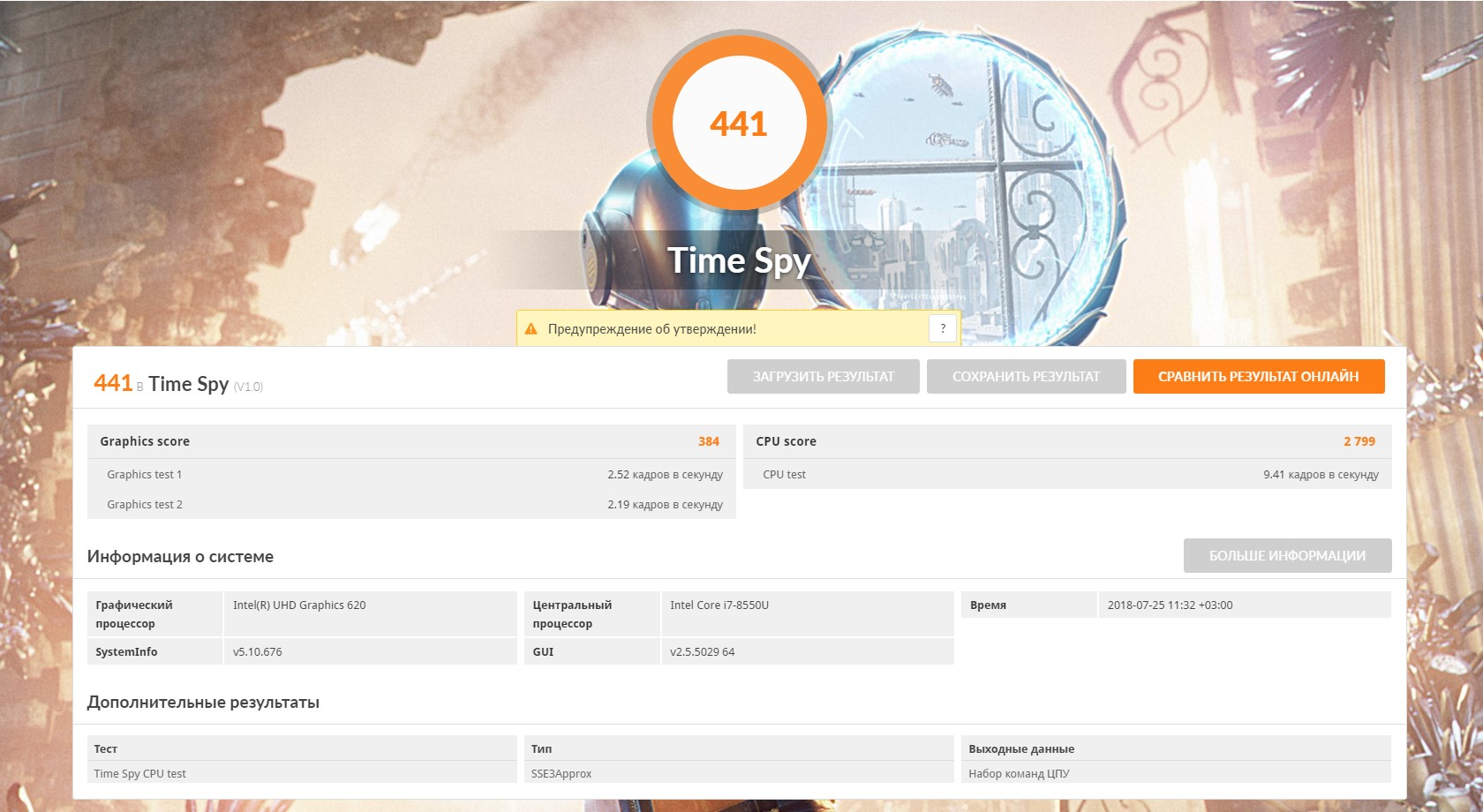Click the Предупреждение об утверждении! warning text

(651, 329)
